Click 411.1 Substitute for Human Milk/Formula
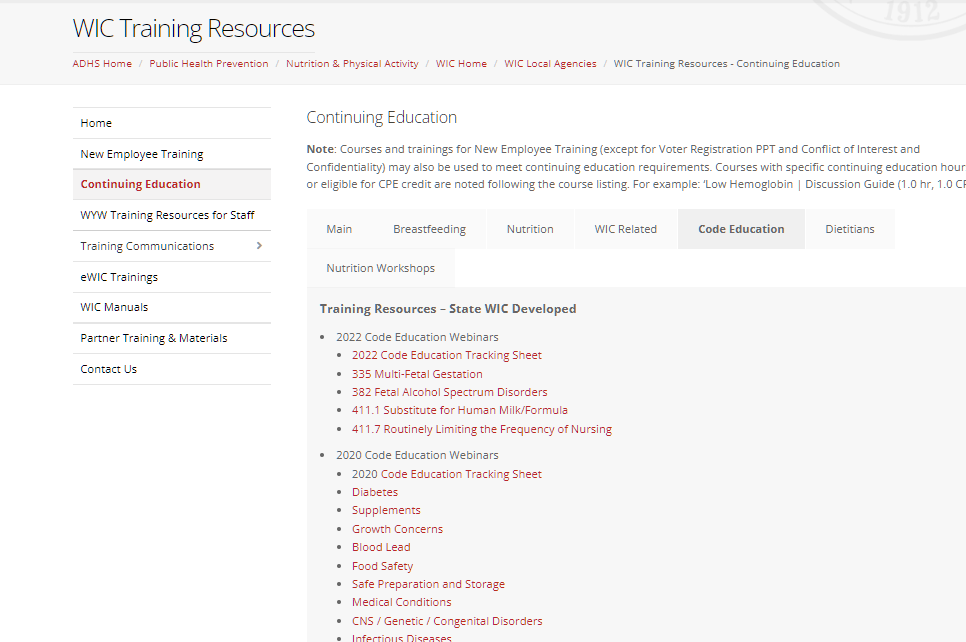This screenshot has height=642, width=966. [459, 410]
